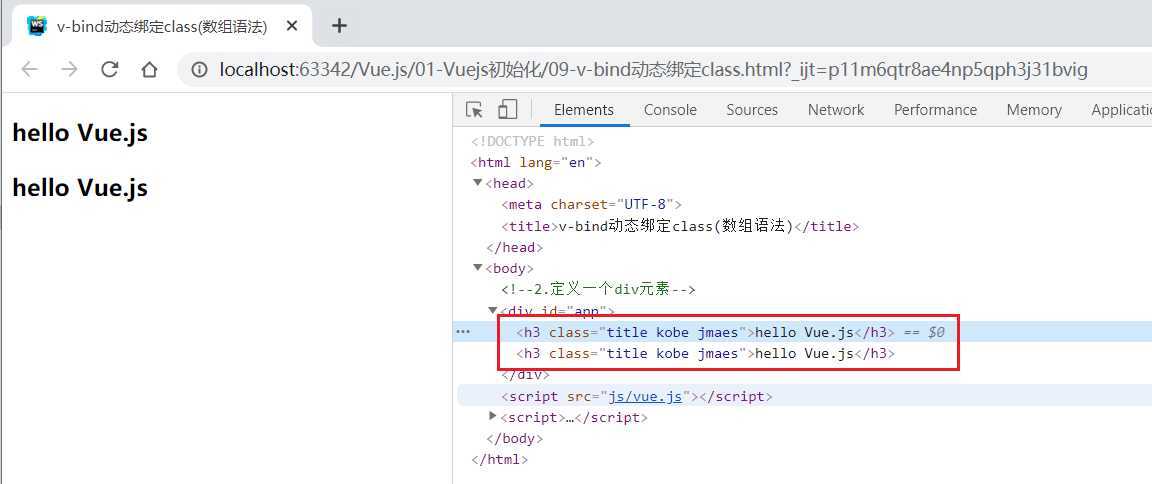Open a new browser tab

click(x=339, y=26)
